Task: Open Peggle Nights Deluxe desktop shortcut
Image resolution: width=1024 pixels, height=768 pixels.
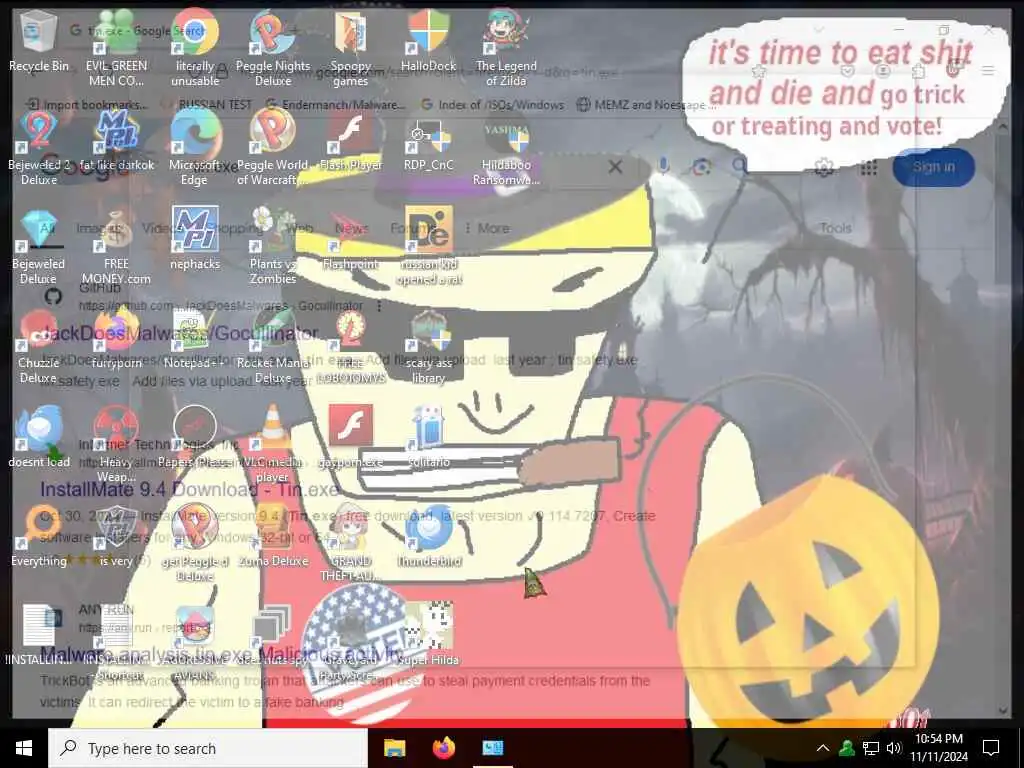Action: tap(273, 49)
